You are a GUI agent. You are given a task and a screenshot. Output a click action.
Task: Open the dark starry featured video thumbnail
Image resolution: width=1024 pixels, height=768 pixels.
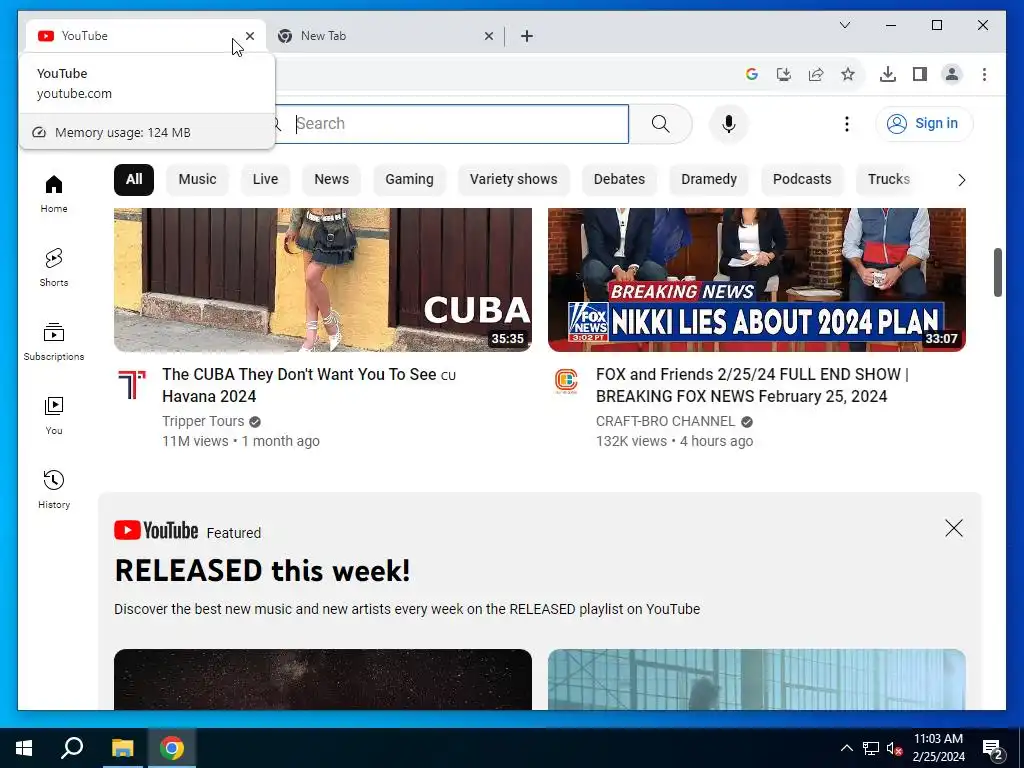click(x=323, y=679)
